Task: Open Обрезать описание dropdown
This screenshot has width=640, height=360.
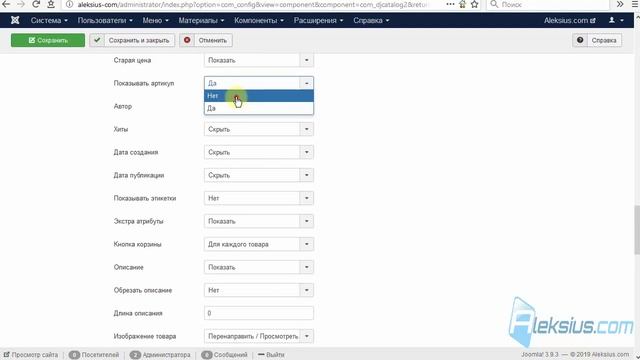Action: (259, 290)
